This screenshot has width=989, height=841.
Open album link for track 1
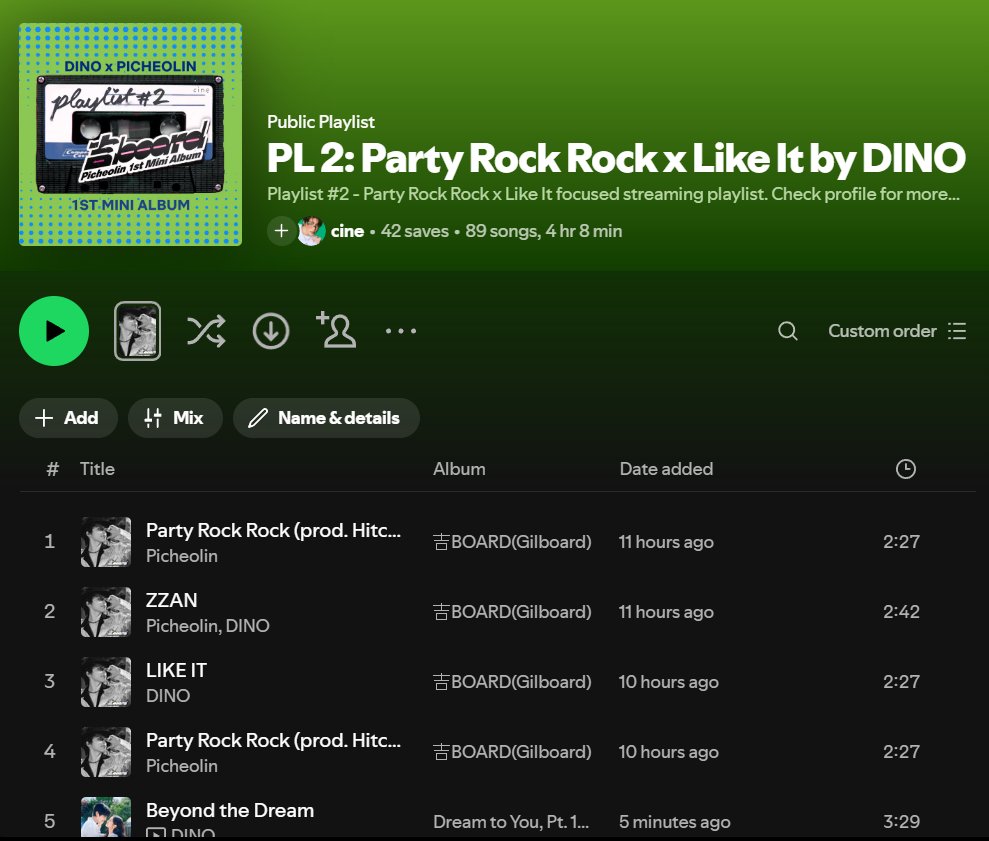(512, 542)
